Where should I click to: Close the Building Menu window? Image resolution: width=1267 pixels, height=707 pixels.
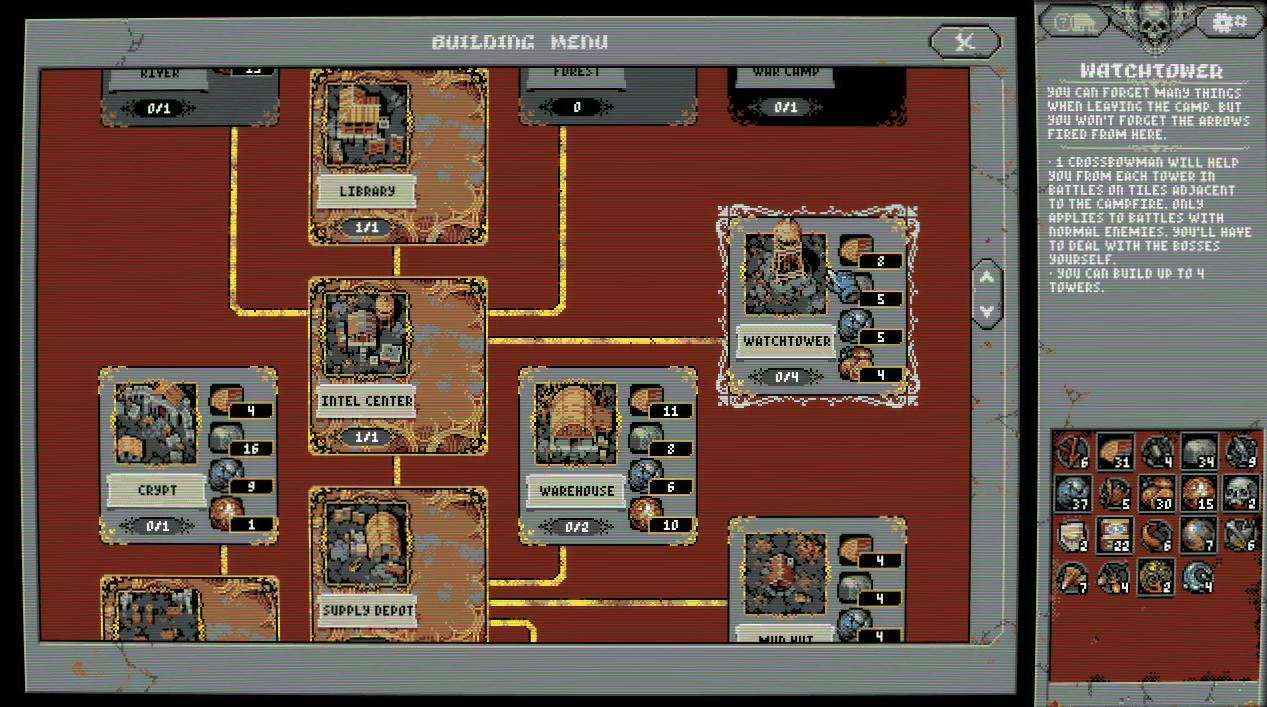click(964, 42)
